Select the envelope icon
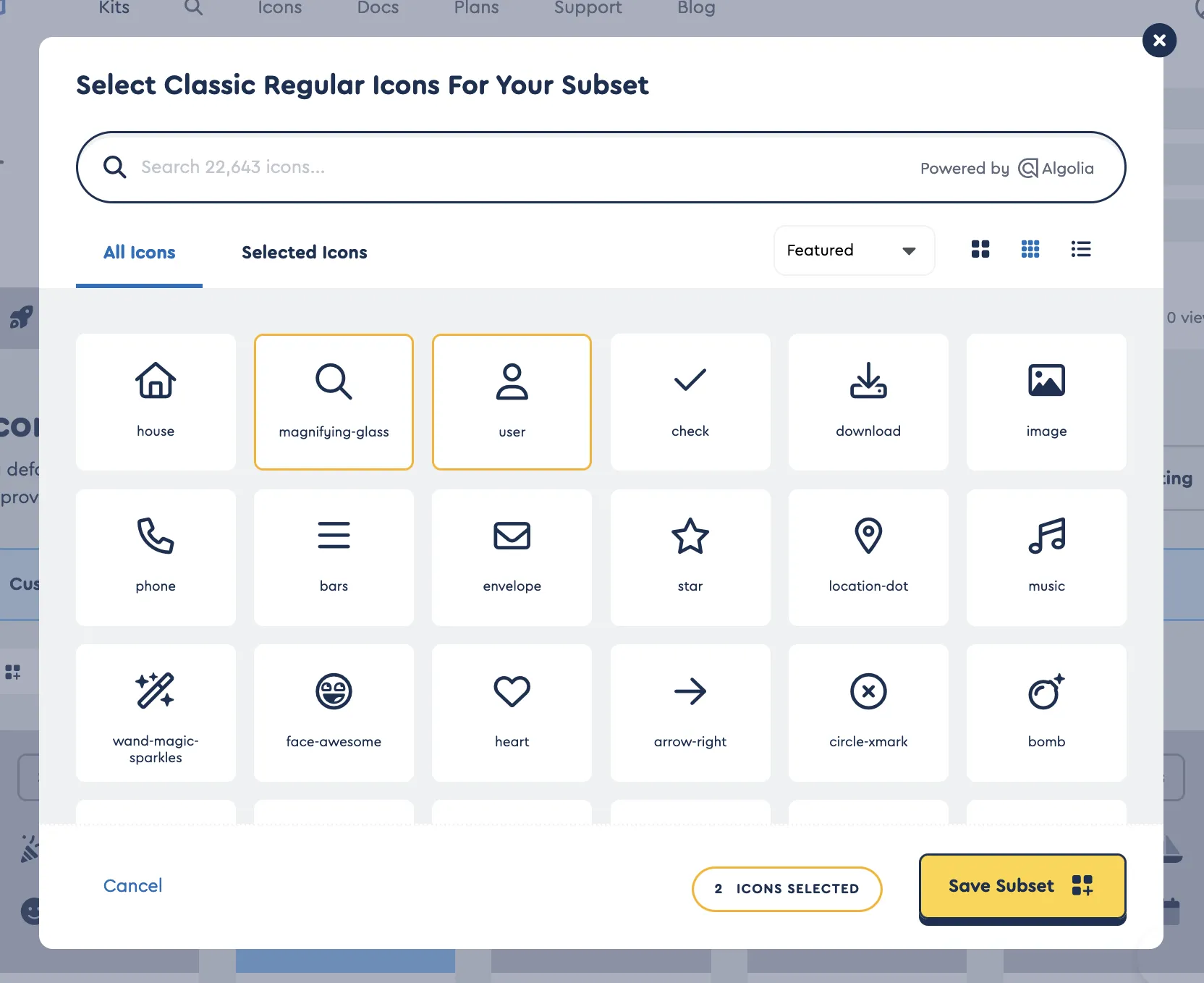The image size is (1204, 983). pos(512,557)
